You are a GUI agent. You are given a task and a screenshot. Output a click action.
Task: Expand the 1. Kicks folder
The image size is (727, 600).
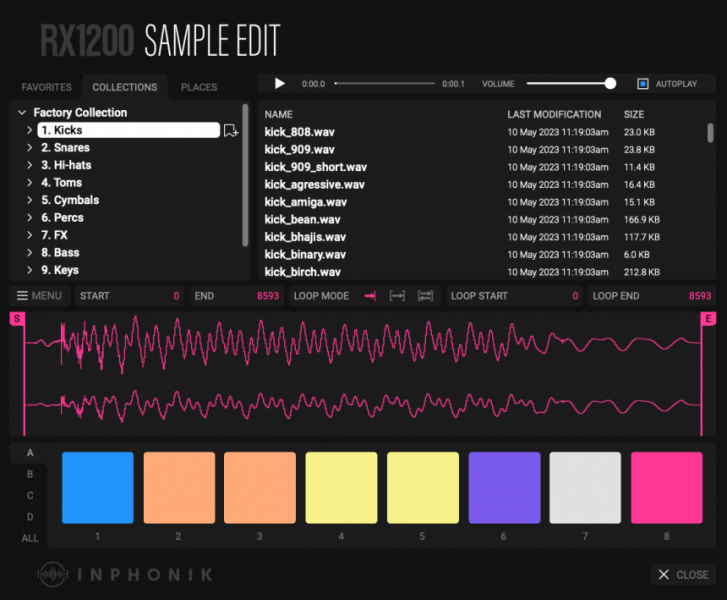(x=30, y=130)
